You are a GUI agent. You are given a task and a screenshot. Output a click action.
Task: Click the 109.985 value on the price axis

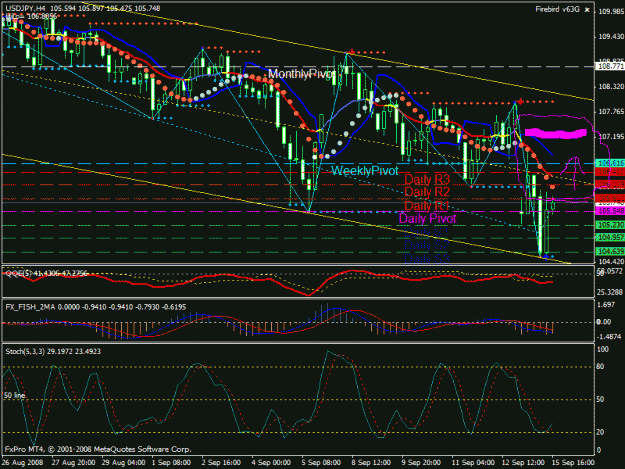point(611,12)
